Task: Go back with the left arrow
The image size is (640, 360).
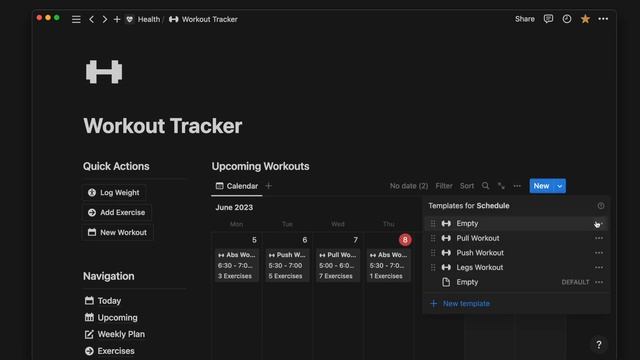Action: point(91,19)
